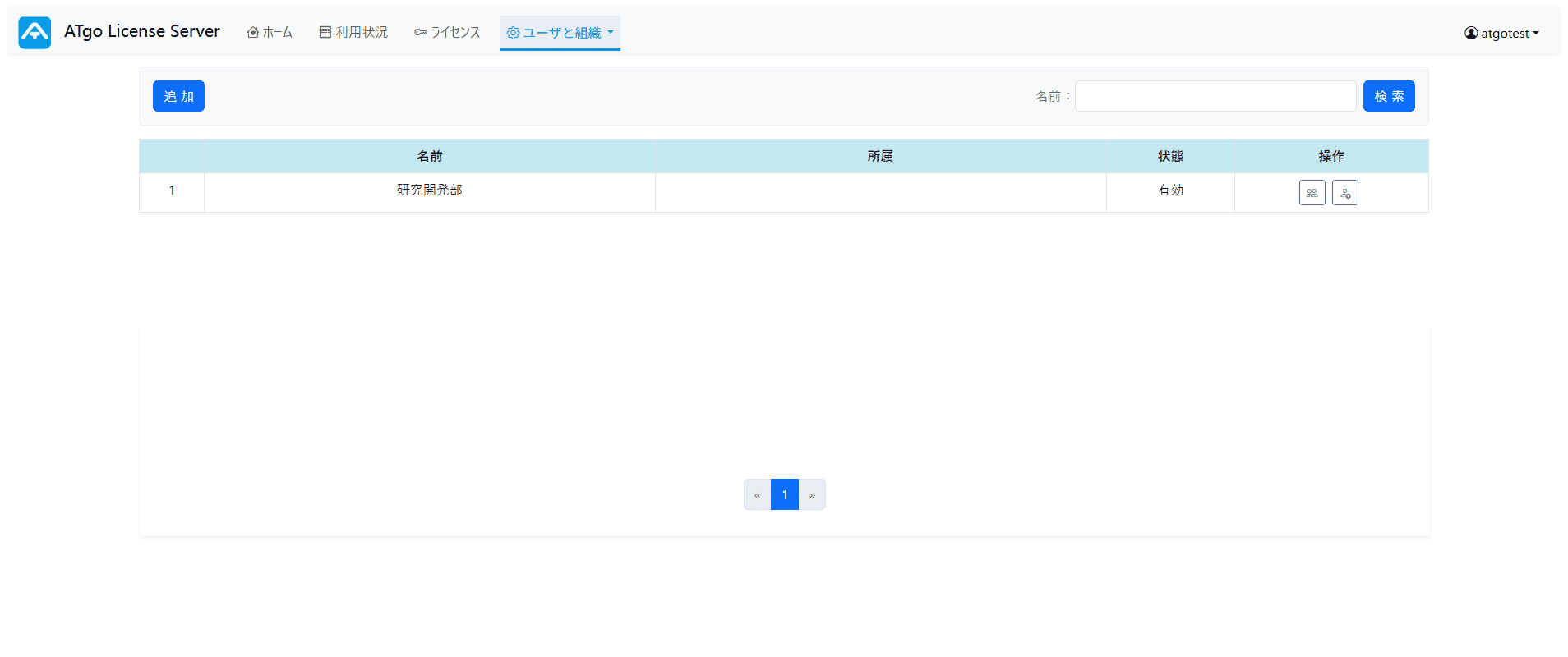Go to previous page with « arrow
This screenshot has width=1568, height=657.
pyautogui.click(x=757, y=495)
